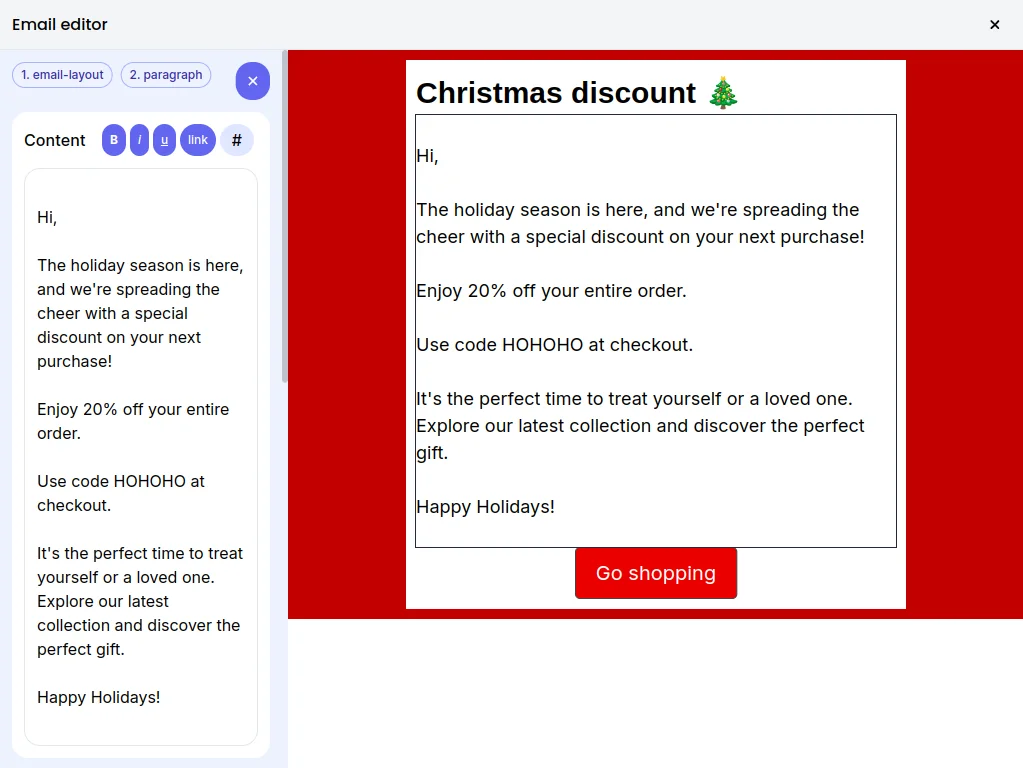The image size is (1023, 768).
Task: Switch to the paragraph breadcrumb item
Action: point(166,75)
